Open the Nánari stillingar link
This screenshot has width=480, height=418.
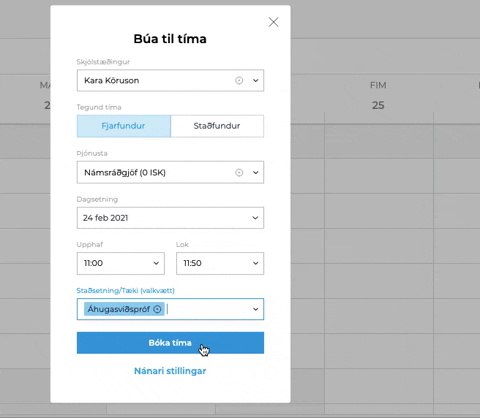[170, 371]
